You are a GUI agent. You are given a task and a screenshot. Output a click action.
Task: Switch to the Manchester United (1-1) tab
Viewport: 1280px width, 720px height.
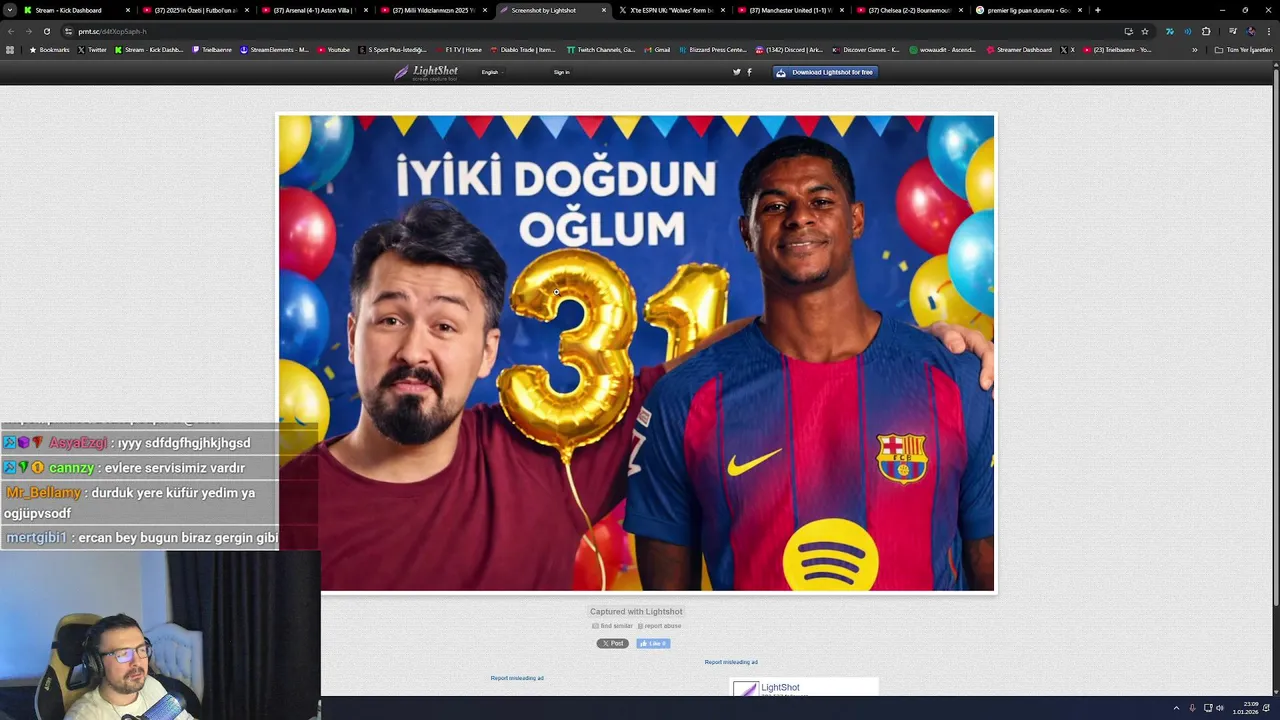[790, 10]
